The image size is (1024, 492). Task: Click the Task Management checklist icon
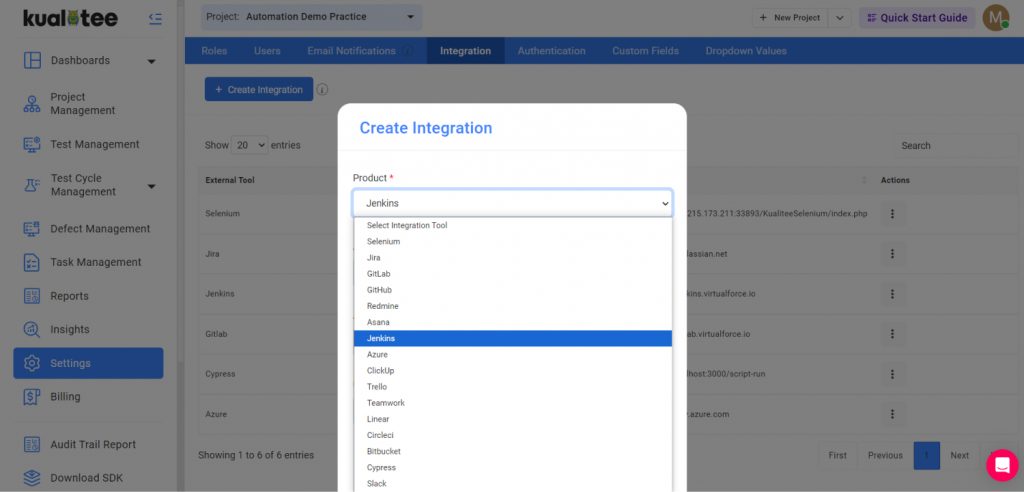[x=32, y=262]
